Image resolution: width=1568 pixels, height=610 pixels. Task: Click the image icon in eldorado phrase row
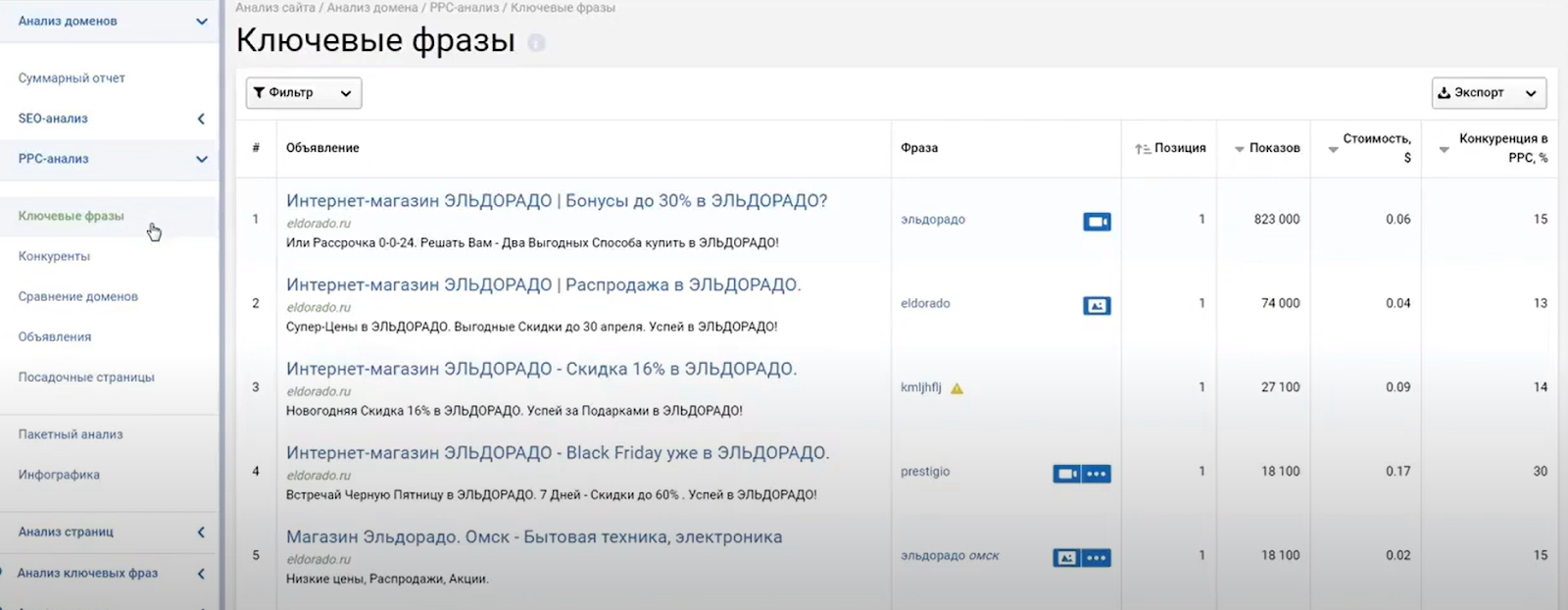point(1097,306)
